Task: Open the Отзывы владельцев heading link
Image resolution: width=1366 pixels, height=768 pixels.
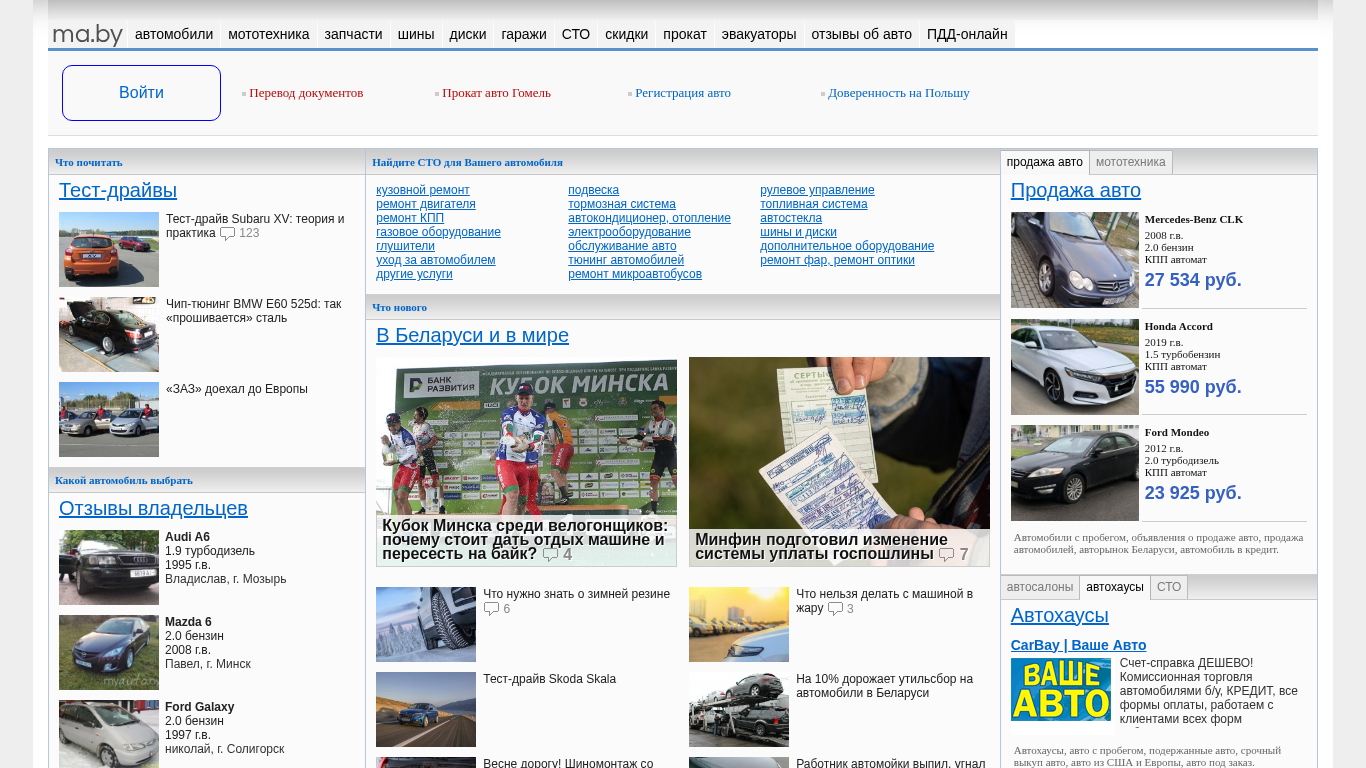Action: click(x=153, y=508)
